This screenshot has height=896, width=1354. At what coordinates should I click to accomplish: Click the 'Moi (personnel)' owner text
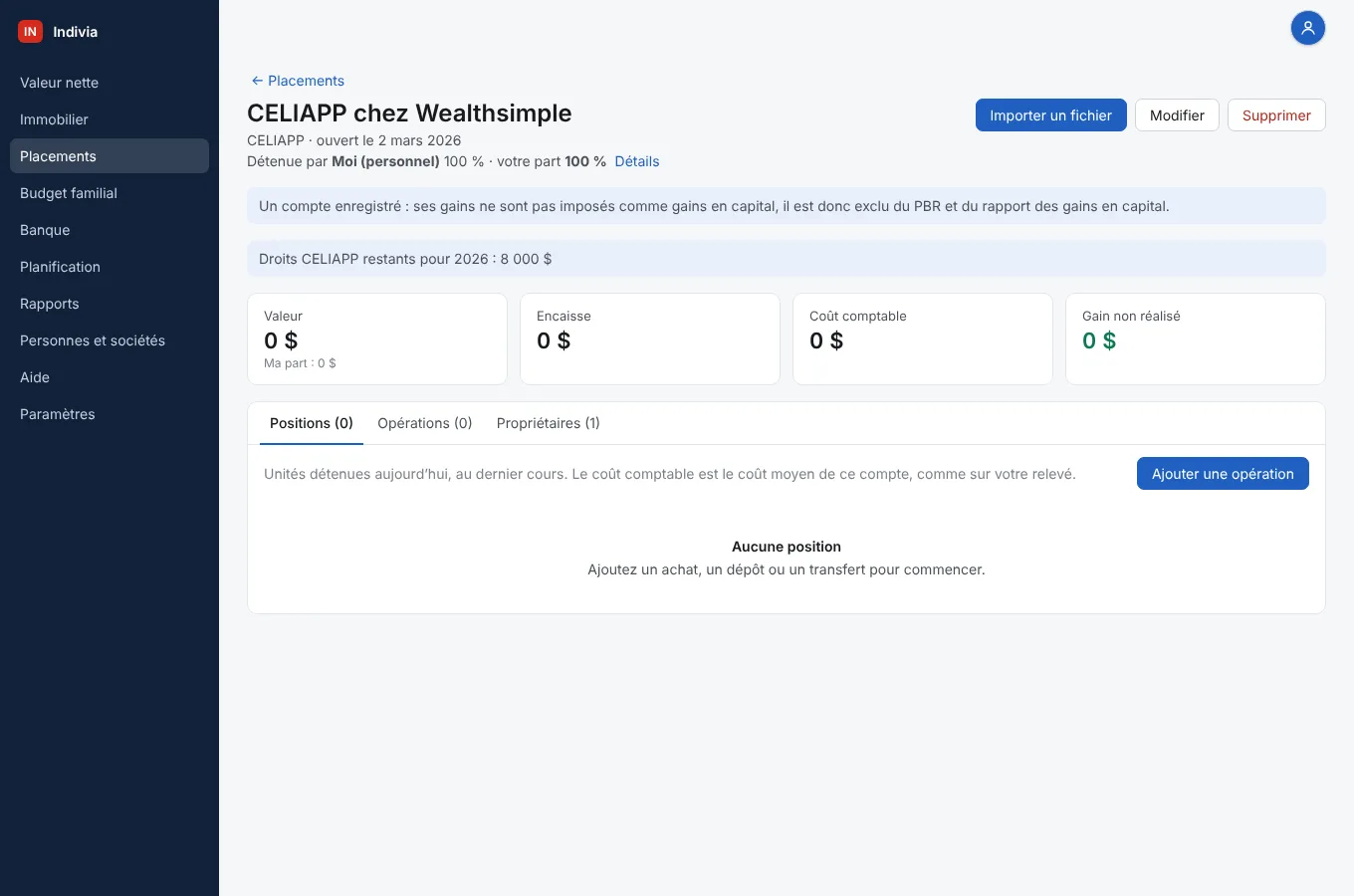[x=385, y=161]
